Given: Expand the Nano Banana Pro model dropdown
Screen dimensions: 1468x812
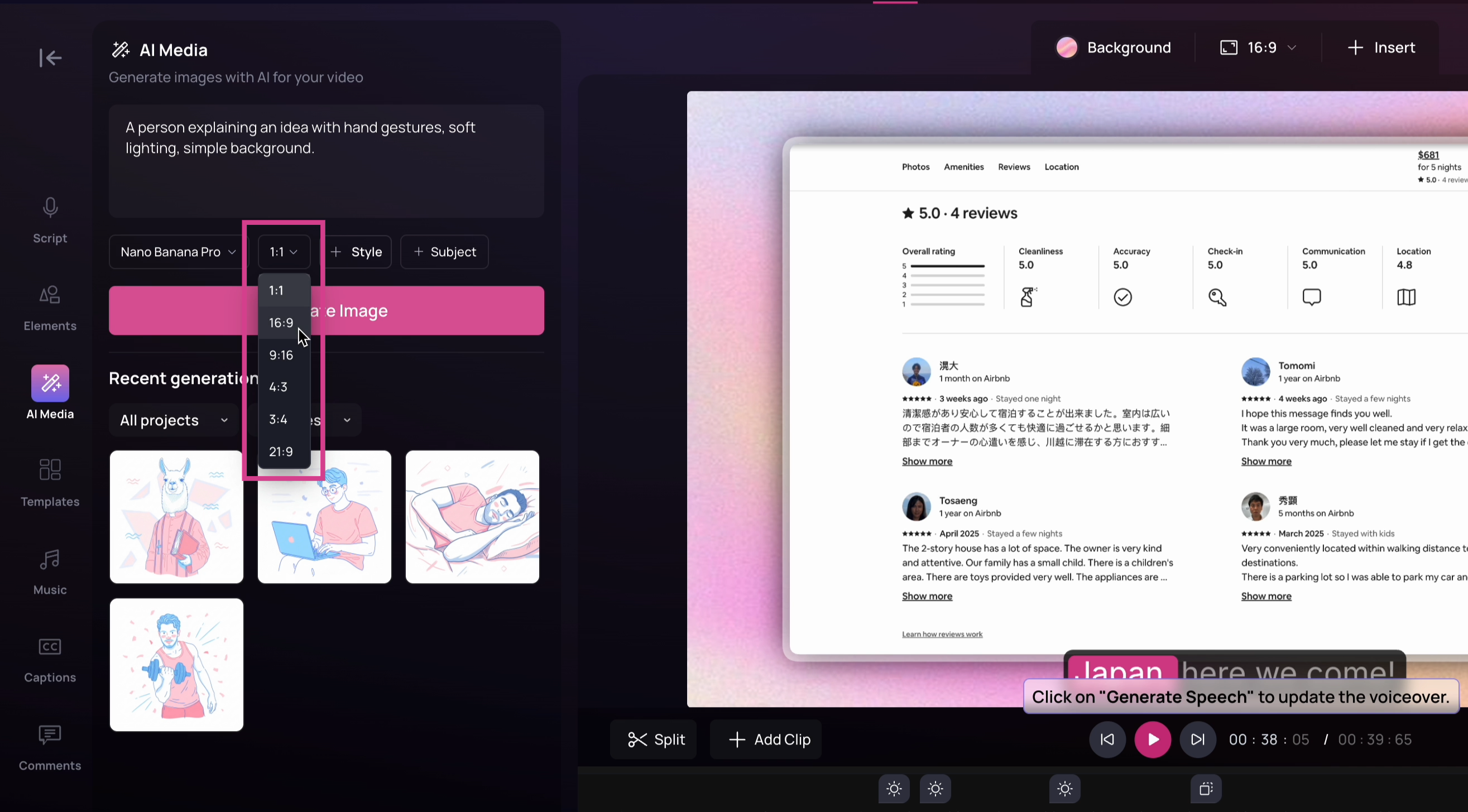Looking at the screenshot, I should coord(178,252).
